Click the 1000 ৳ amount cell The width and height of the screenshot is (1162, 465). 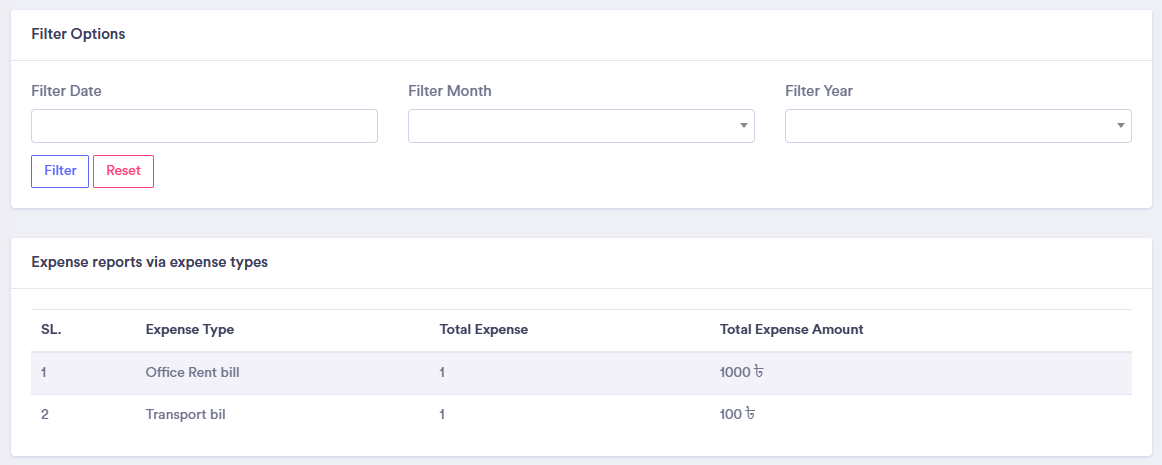click(742, 373)
